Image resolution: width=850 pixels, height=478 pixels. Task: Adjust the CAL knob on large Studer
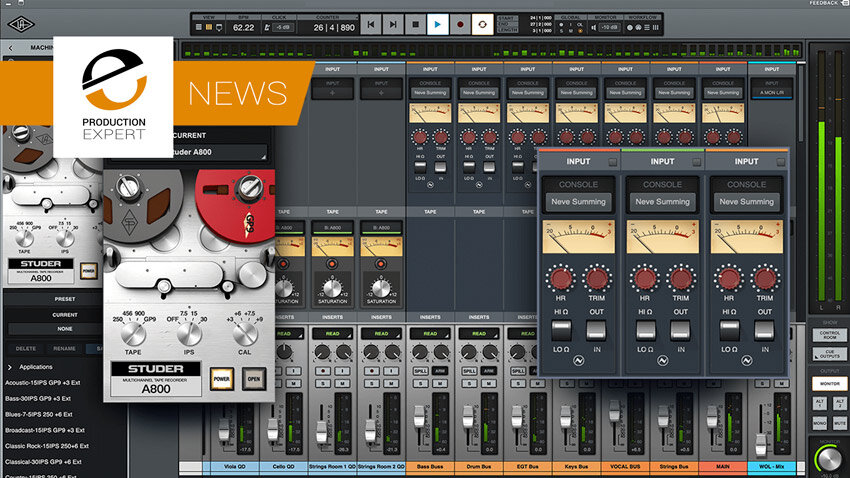click(x=244, y=334)
